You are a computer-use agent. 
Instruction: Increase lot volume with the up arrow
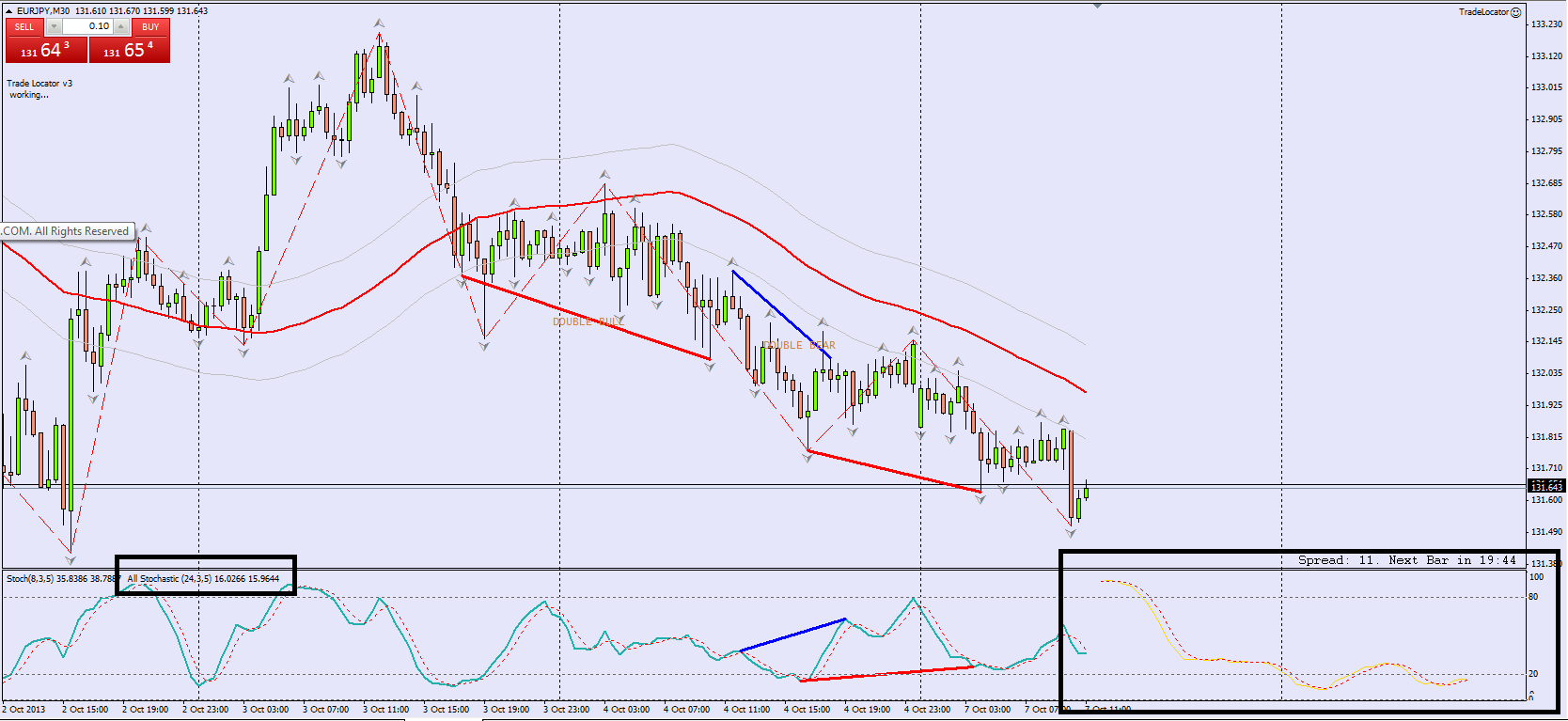pos(121,26)
